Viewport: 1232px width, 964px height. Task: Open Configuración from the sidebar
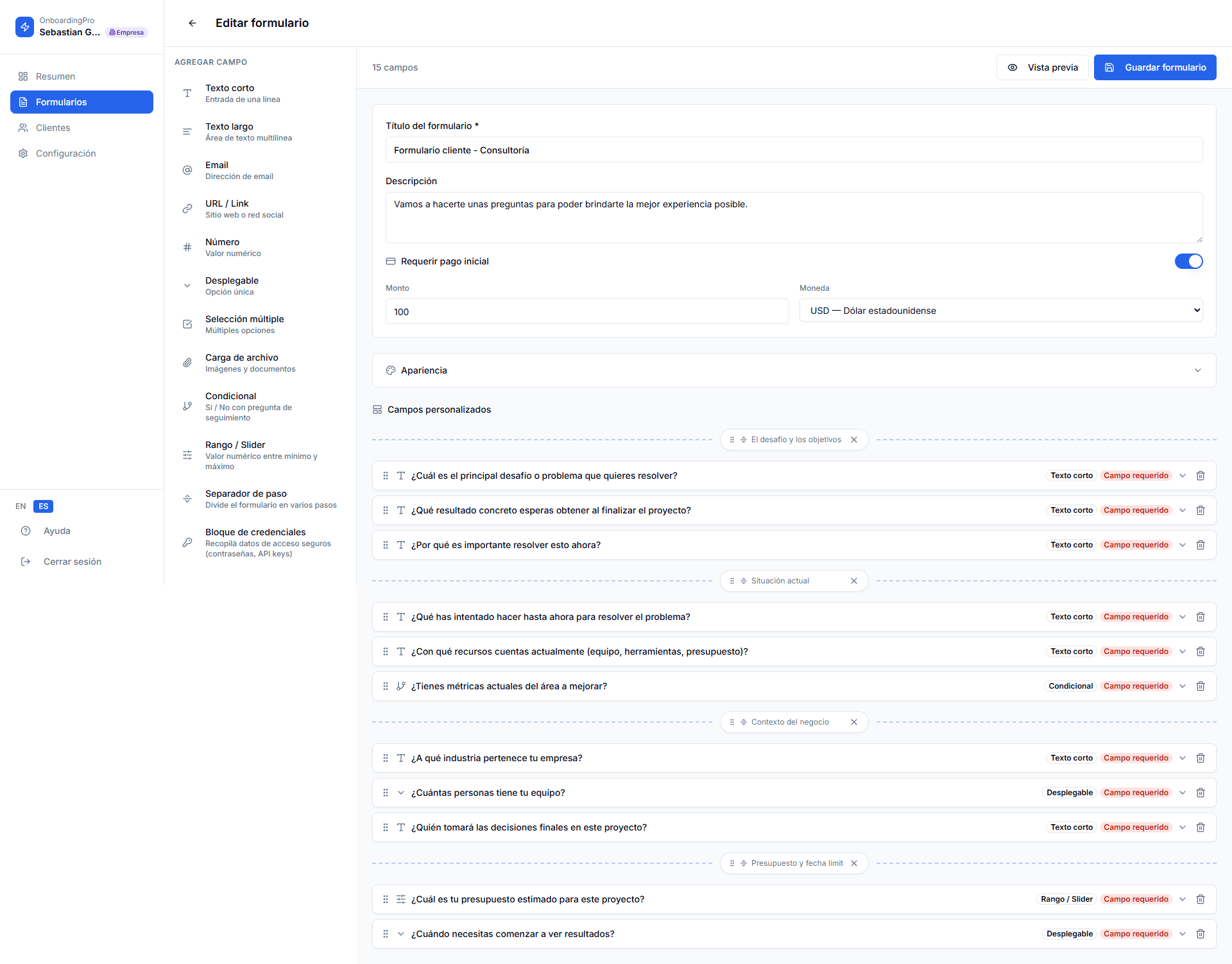(65, 153)
